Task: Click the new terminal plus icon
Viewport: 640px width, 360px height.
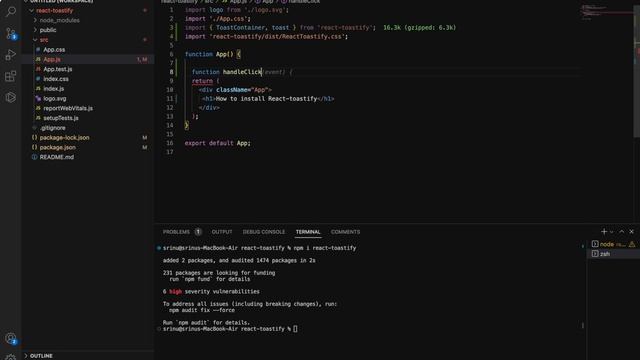Action: 604,232
